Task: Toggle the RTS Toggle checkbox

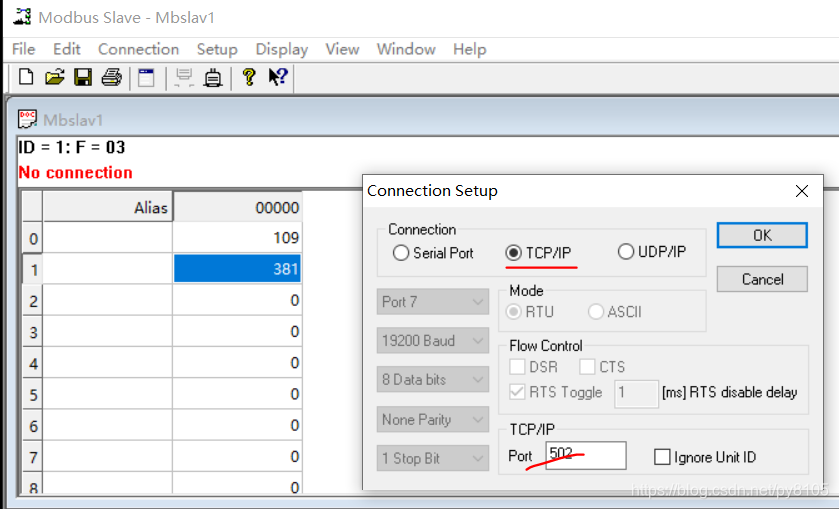Action: (x=517, y=392)
